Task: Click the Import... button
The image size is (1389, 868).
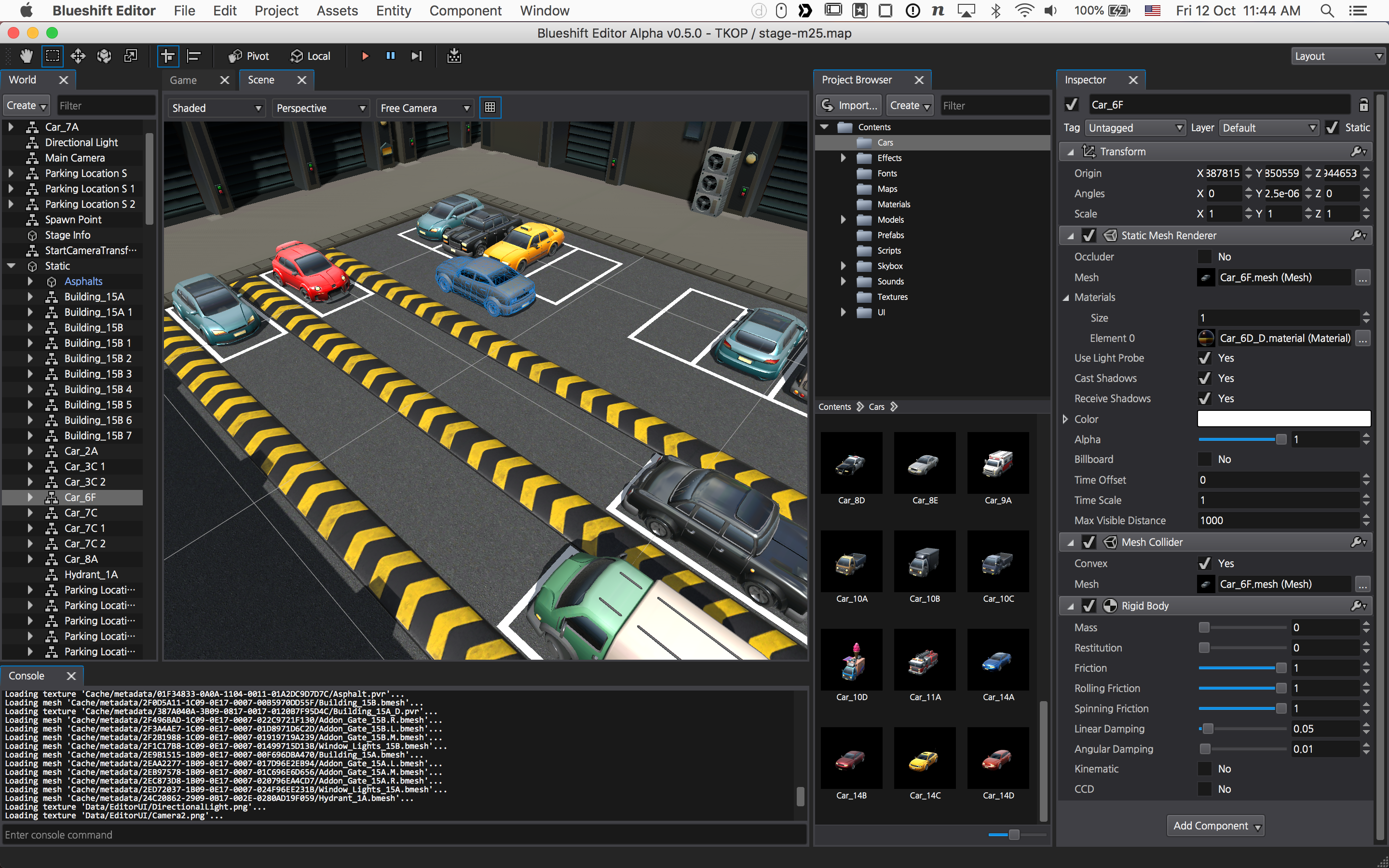Action: [849, 105]
